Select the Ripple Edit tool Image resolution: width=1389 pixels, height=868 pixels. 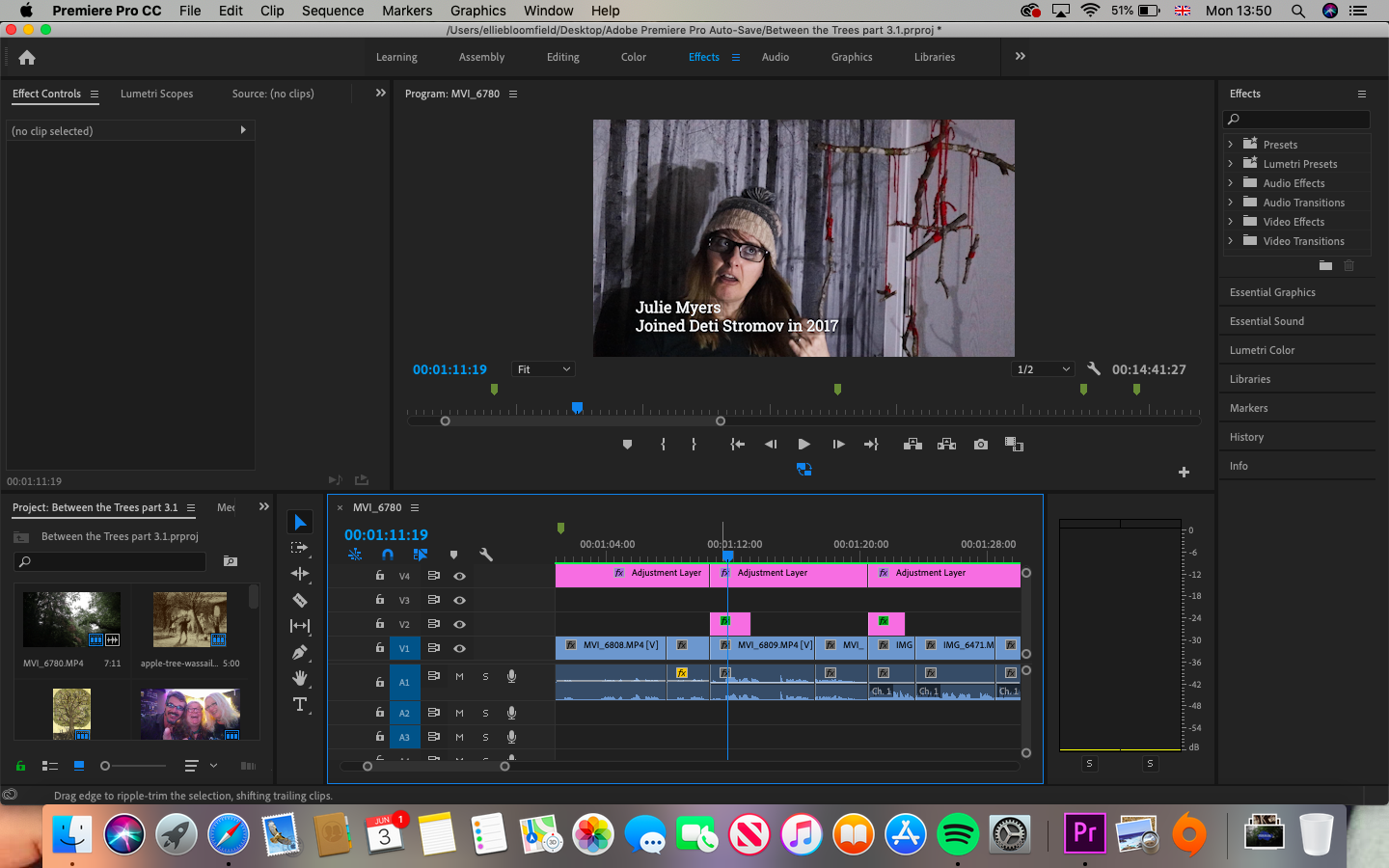point(300,574)
